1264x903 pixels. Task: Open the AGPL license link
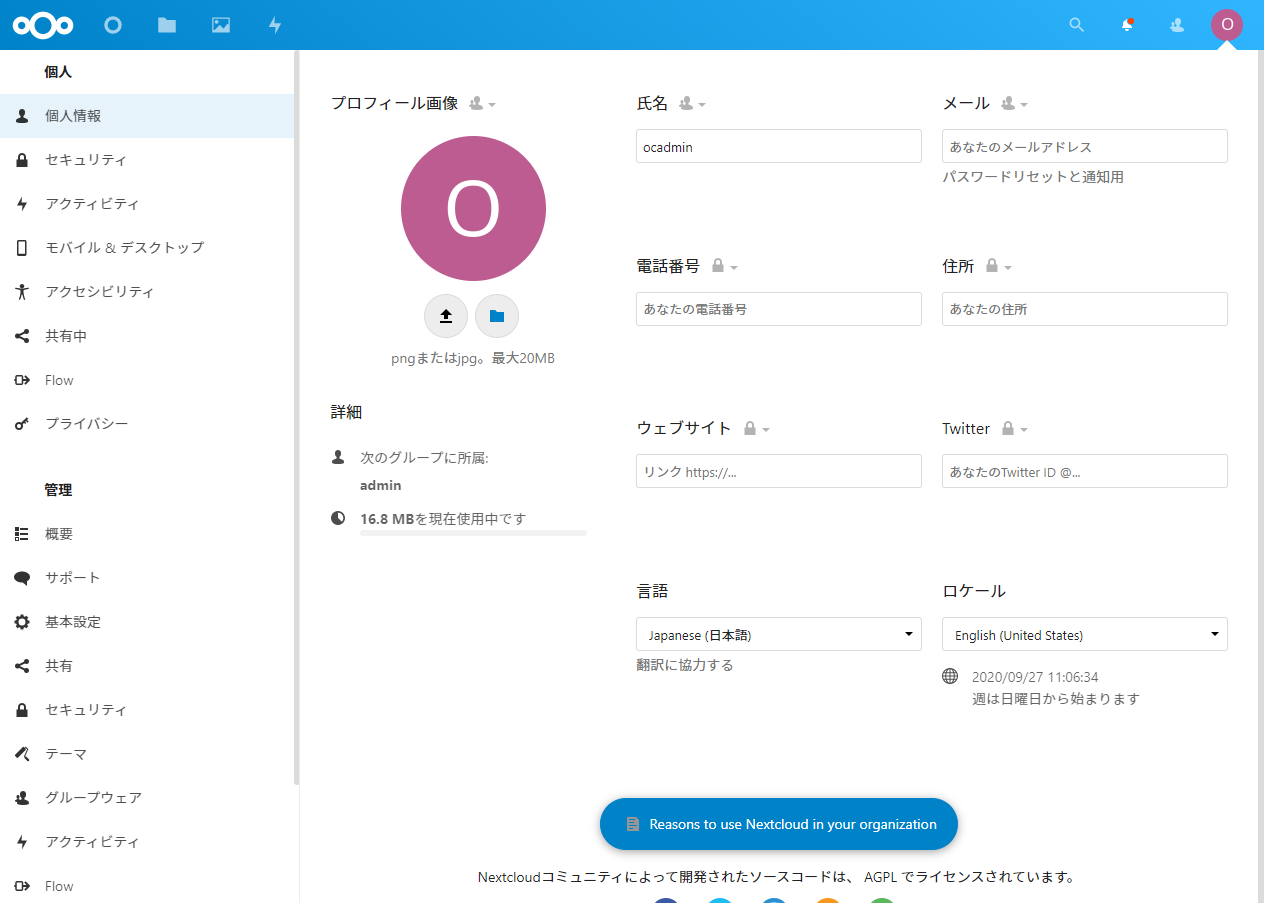tap(881, 878)
